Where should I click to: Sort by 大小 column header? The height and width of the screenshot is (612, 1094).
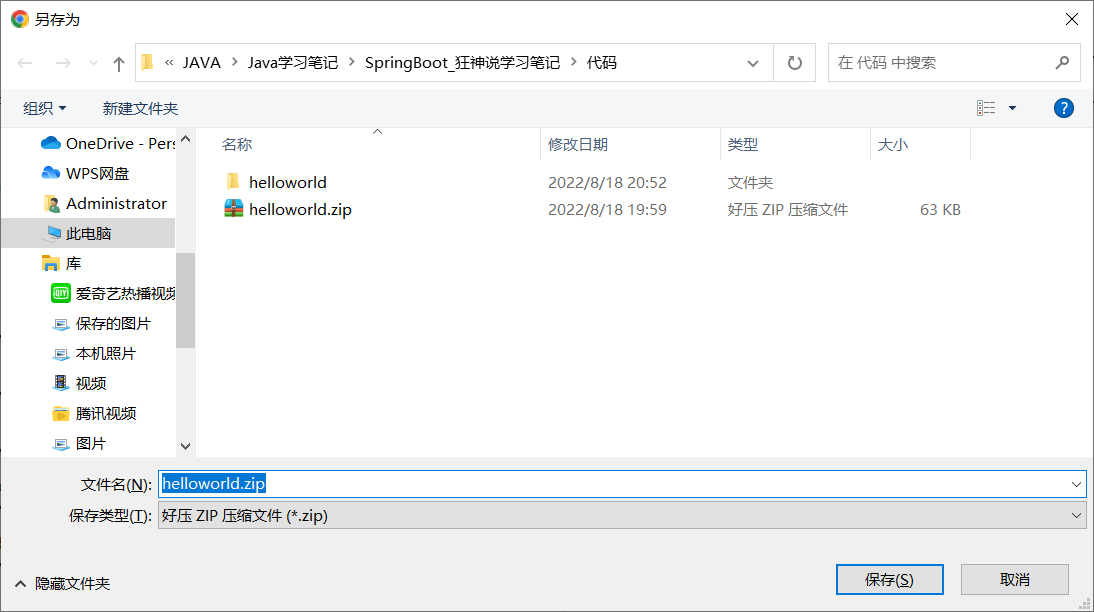coord(892,144)
